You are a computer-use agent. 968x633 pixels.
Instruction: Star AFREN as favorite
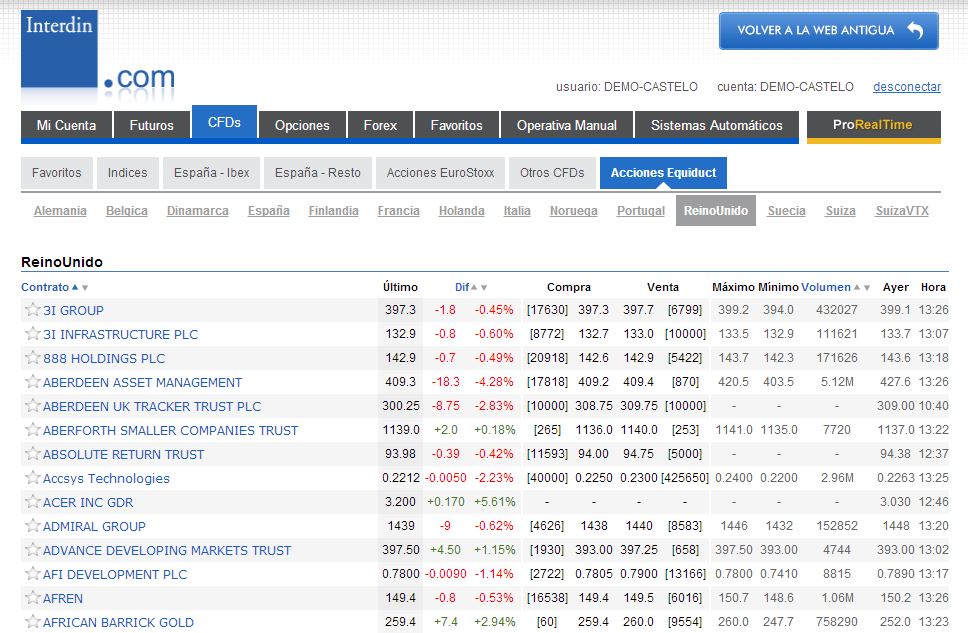[x=33, y=598]
